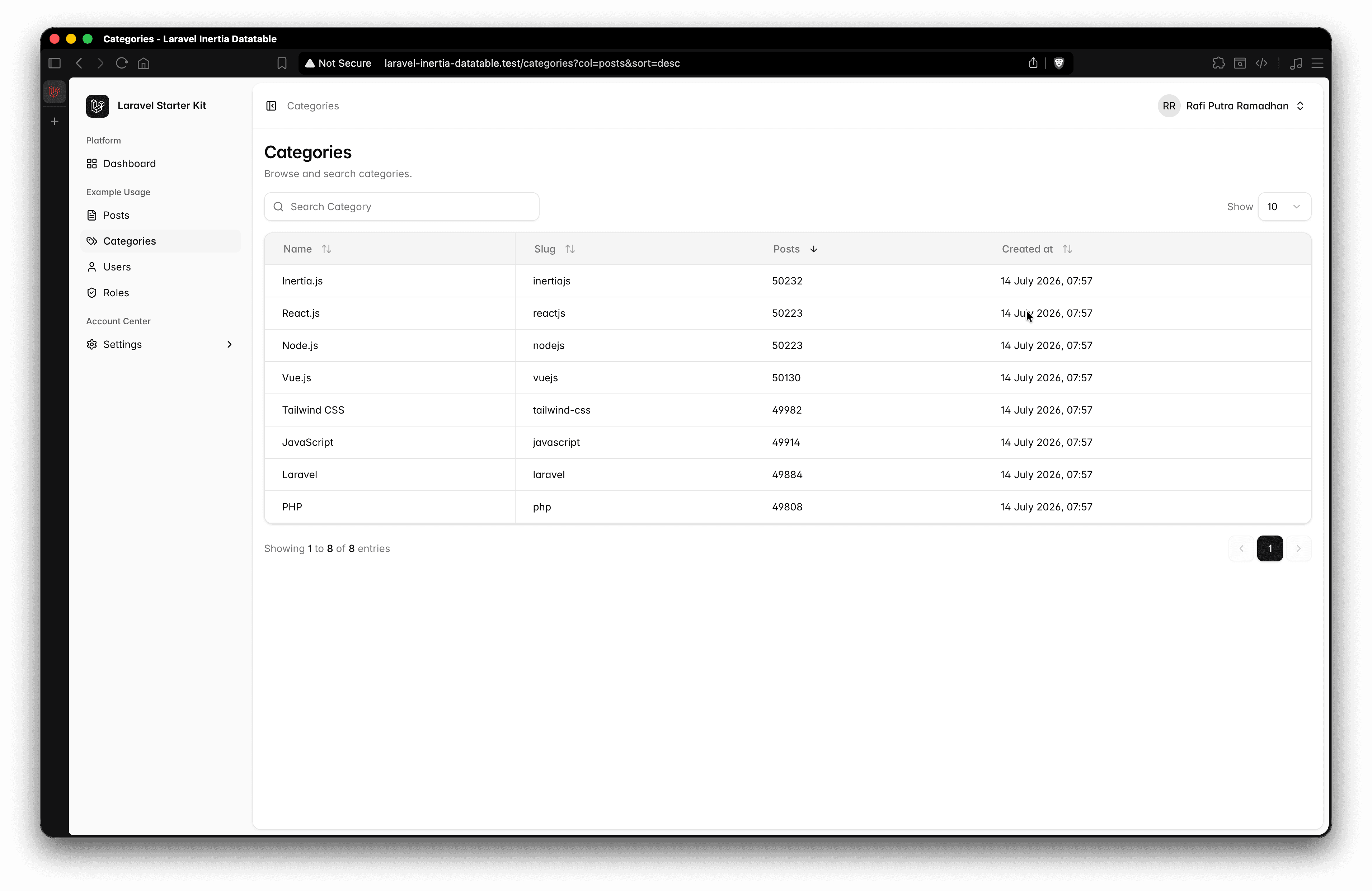Click the RR user avatar
The width and height of the screenshot is (1372, 891).
click(x=1169, y=106)
